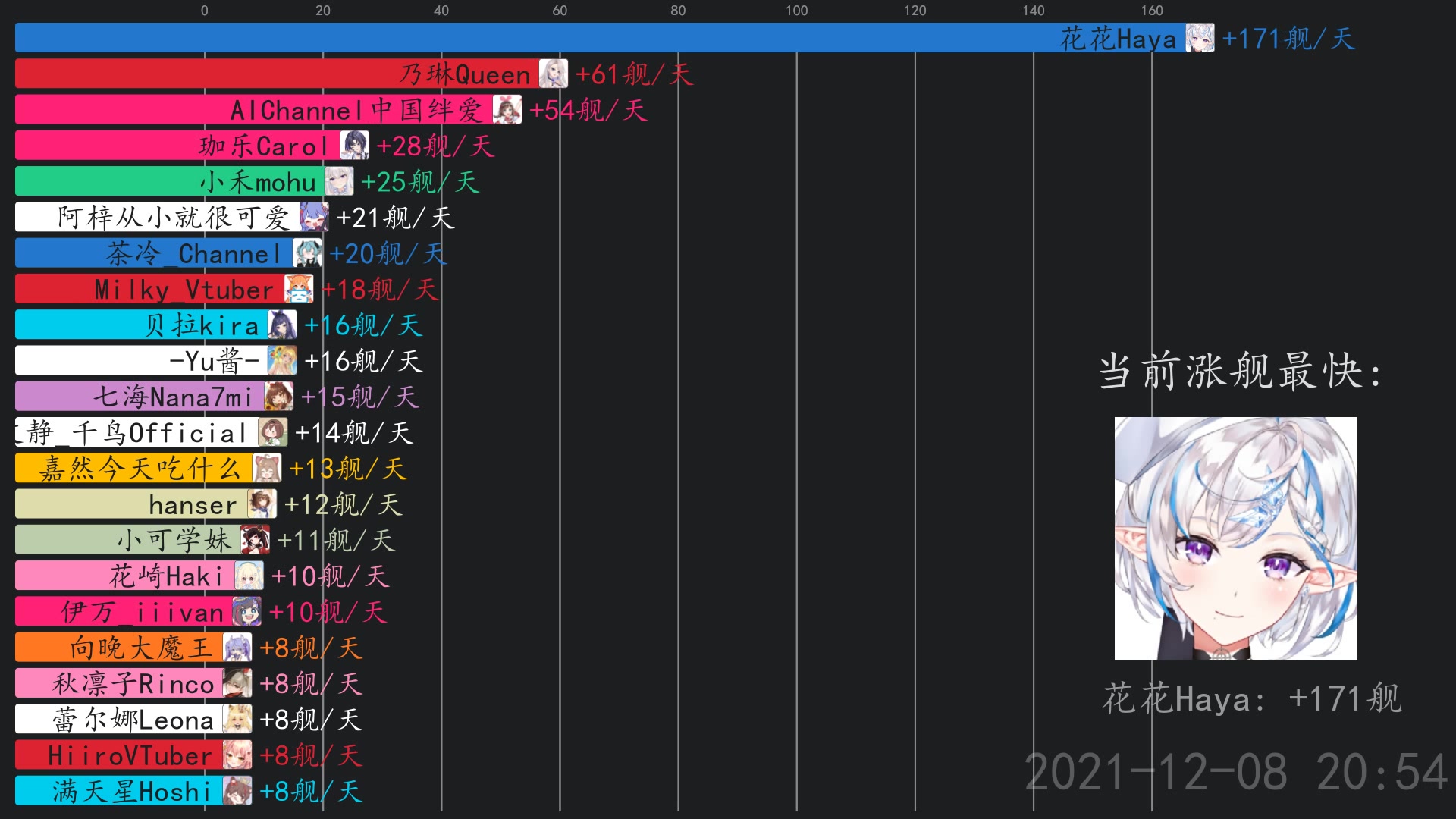1456x819 pixels.
Task: Click the 100 axis tick label
Action: pyautogui.click(x=796, y=11)
